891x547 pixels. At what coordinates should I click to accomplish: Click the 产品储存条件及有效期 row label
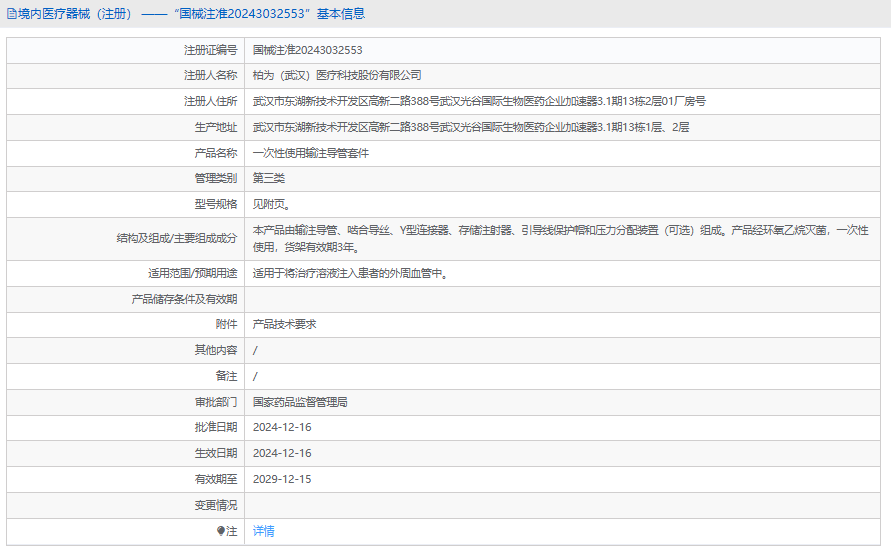coord(184,298)
